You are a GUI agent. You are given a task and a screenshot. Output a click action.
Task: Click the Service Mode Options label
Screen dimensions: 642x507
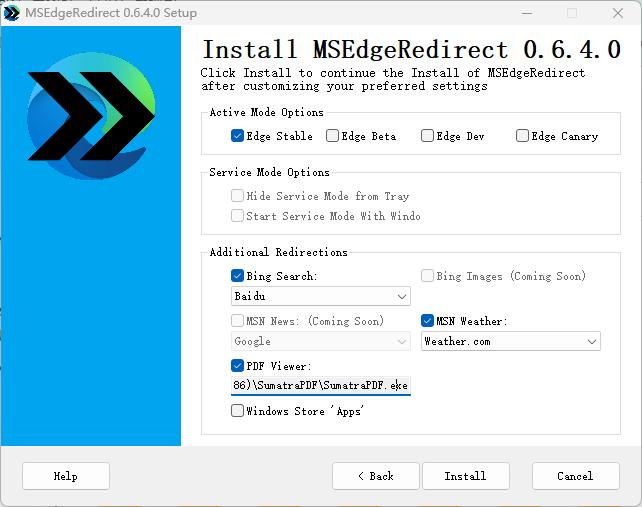point(269,172)
